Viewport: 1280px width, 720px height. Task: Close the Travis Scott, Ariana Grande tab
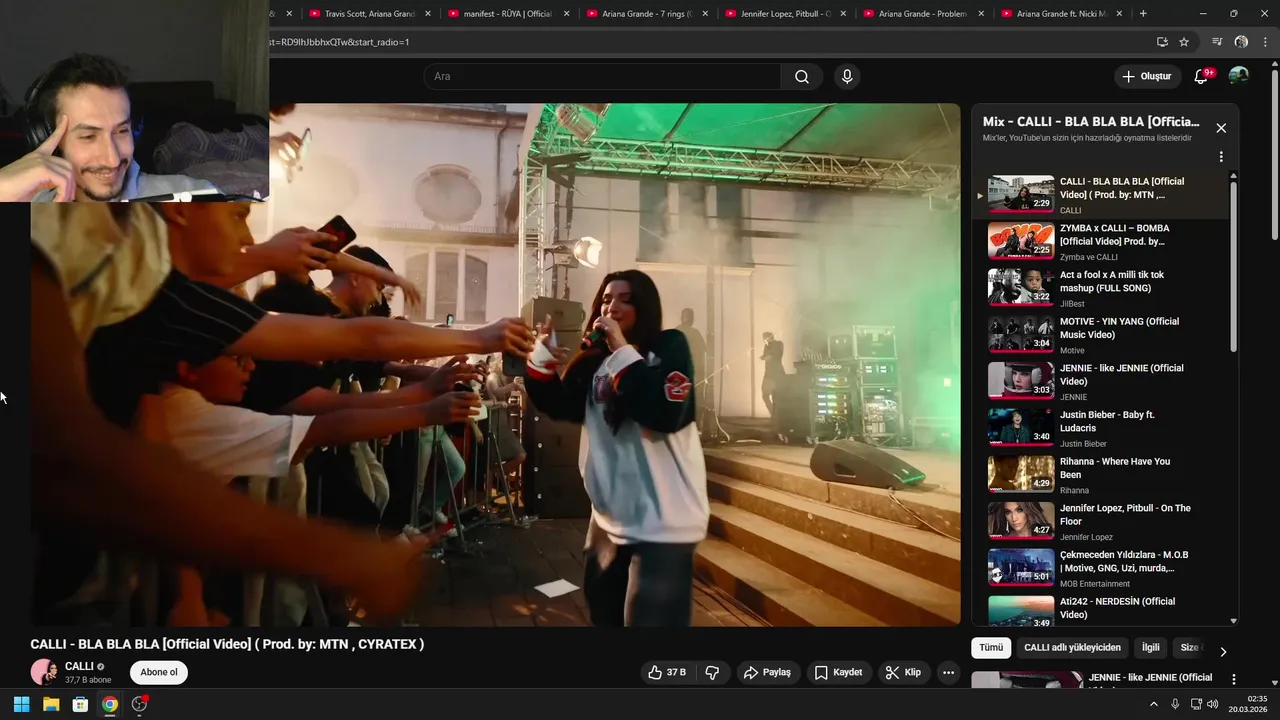tap(428, 14)
